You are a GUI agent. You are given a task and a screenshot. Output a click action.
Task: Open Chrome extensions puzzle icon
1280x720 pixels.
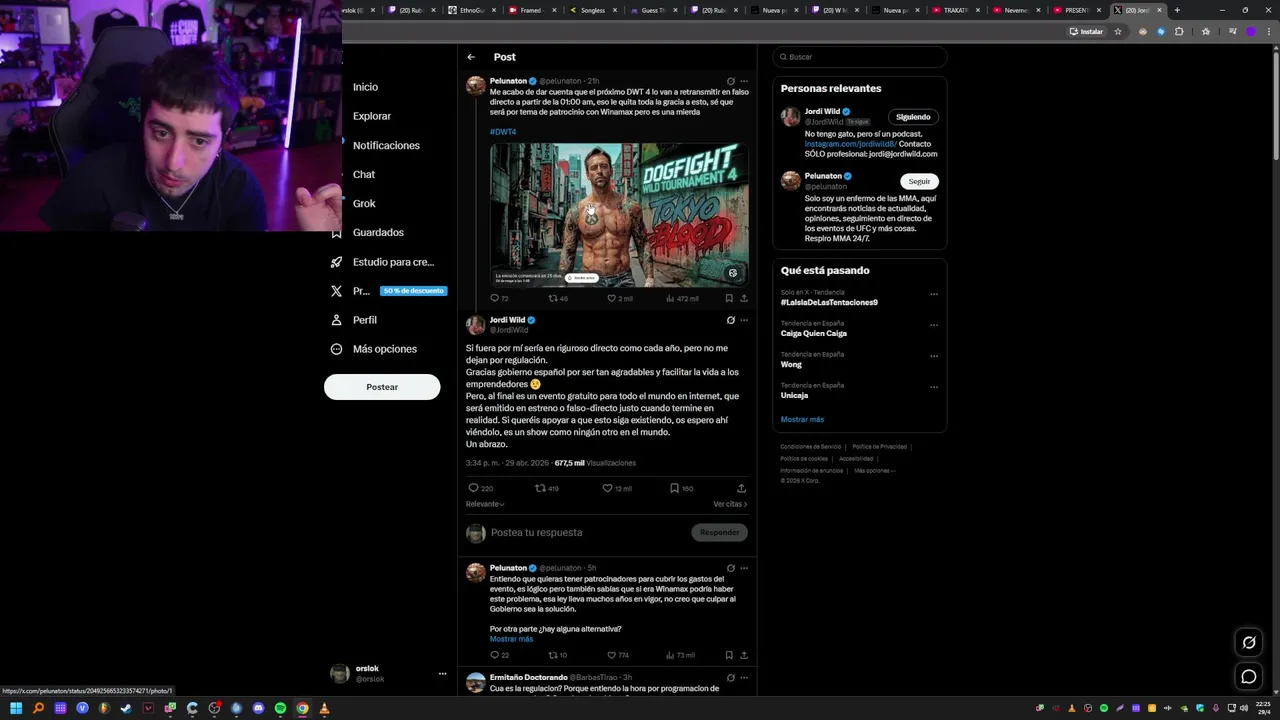coord(1179,31)
